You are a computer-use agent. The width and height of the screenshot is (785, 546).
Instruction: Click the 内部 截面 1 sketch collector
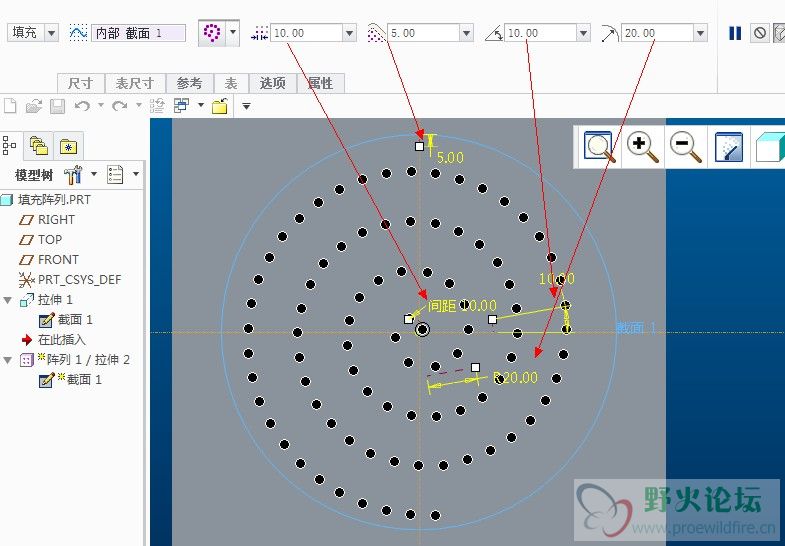tap(138, 34)
